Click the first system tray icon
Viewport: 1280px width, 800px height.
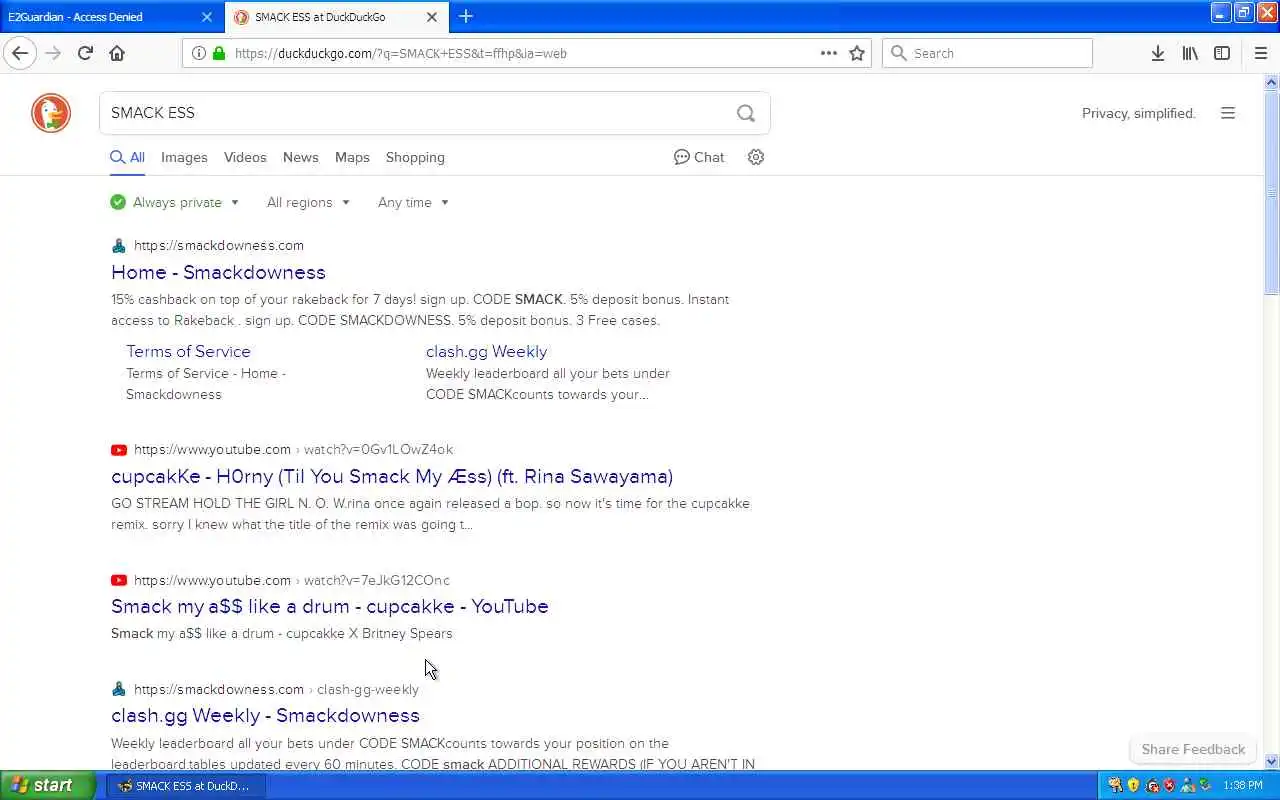click(1115, 785)
